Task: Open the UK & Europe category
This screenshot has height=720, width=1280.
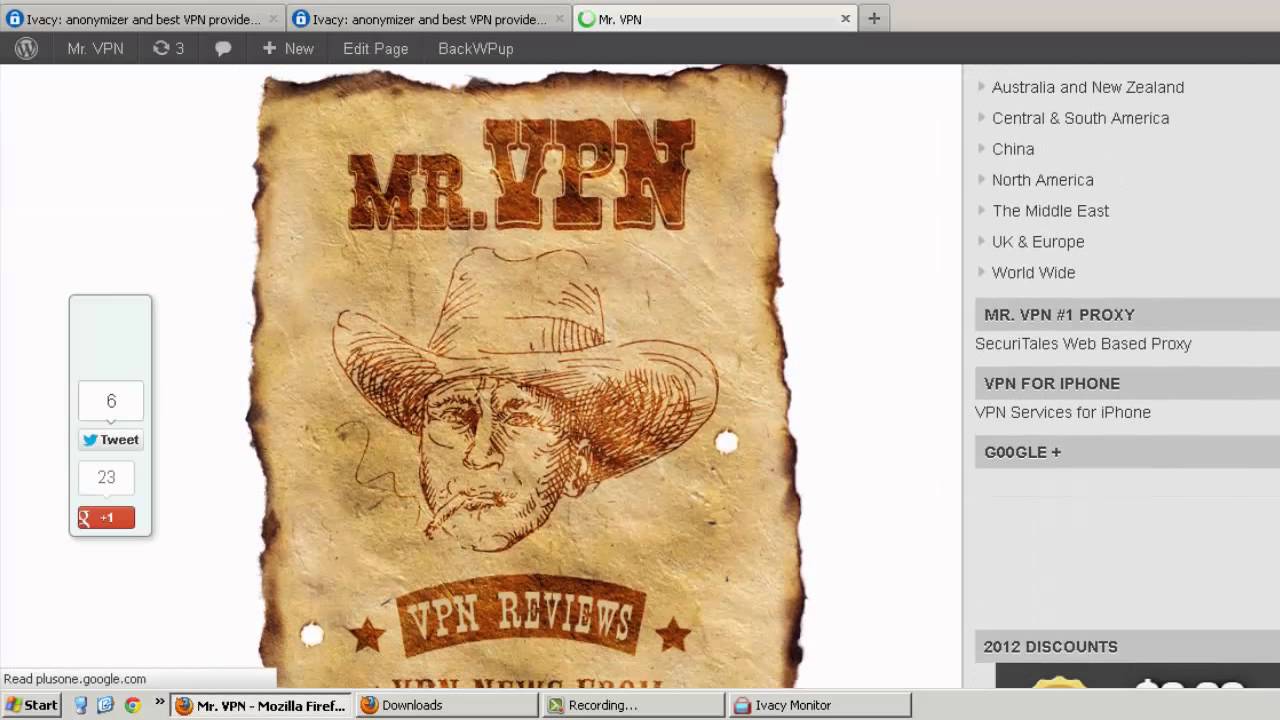Action: 1038,242
